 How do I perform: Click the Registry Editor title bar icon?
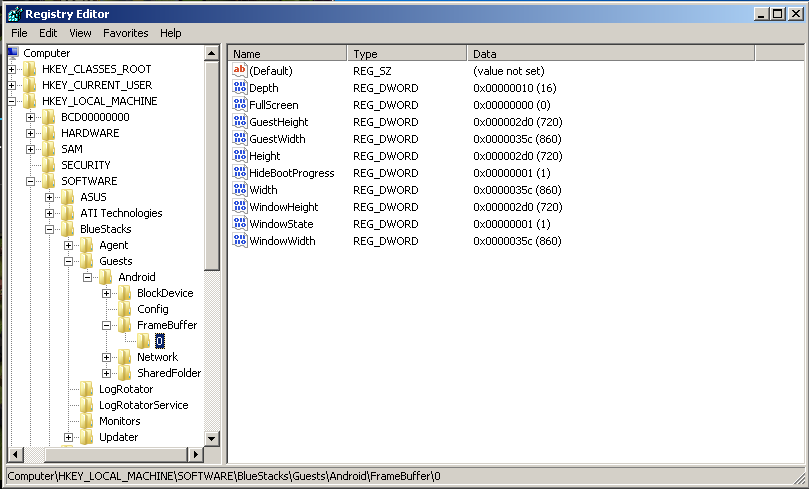click(x=14, y=13)
